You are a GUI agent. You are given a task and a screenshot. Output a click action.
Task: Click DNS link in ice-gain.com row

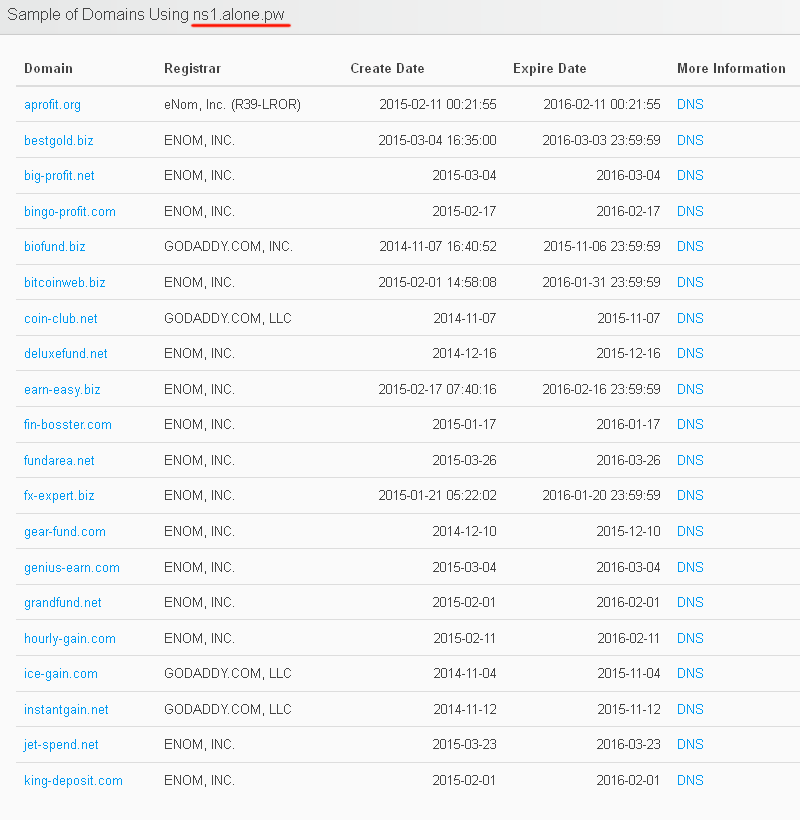pyautogui.click(x=690, y=673)
